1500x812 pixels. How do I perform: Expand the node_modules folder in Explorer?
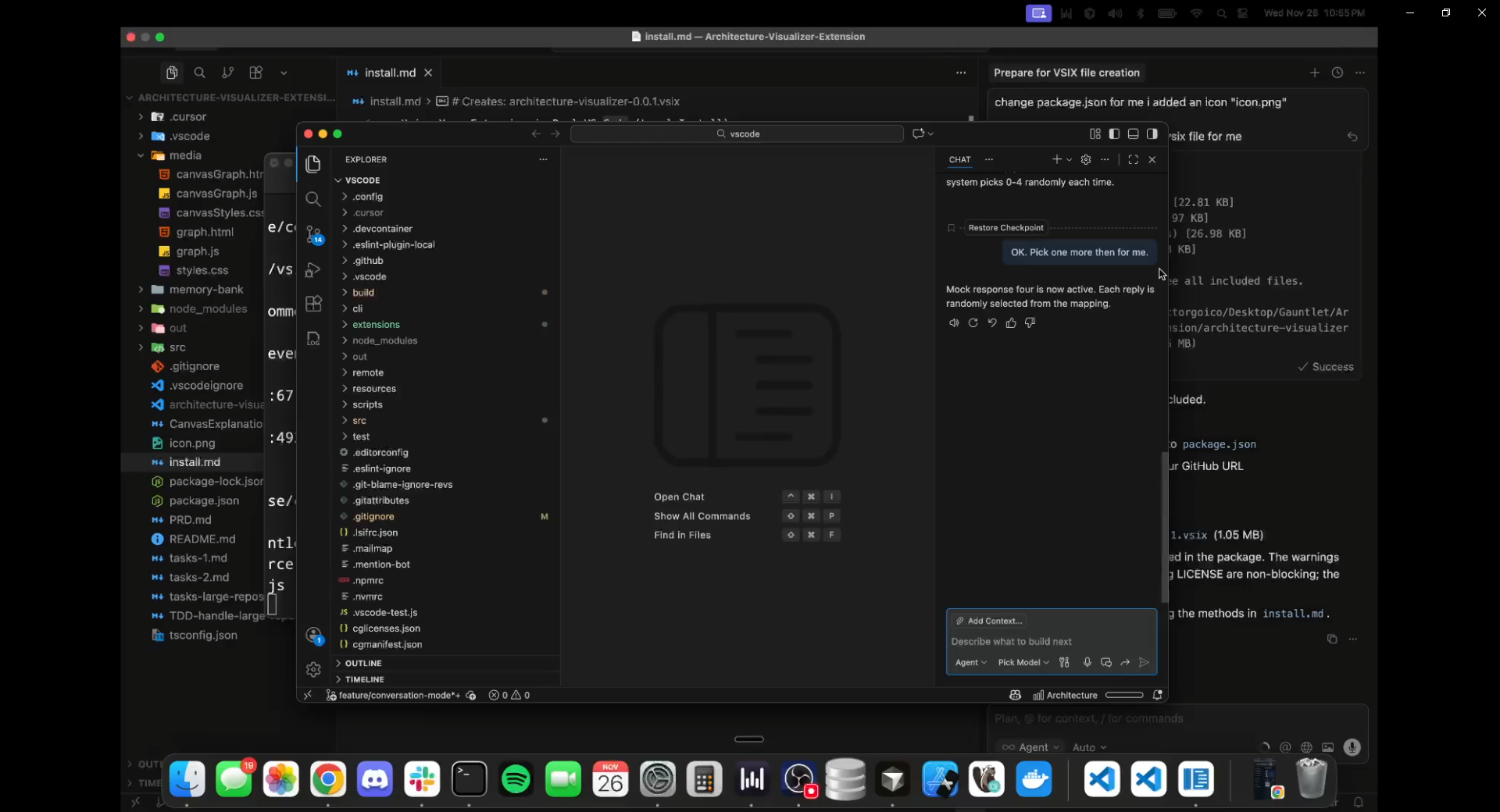386,340
